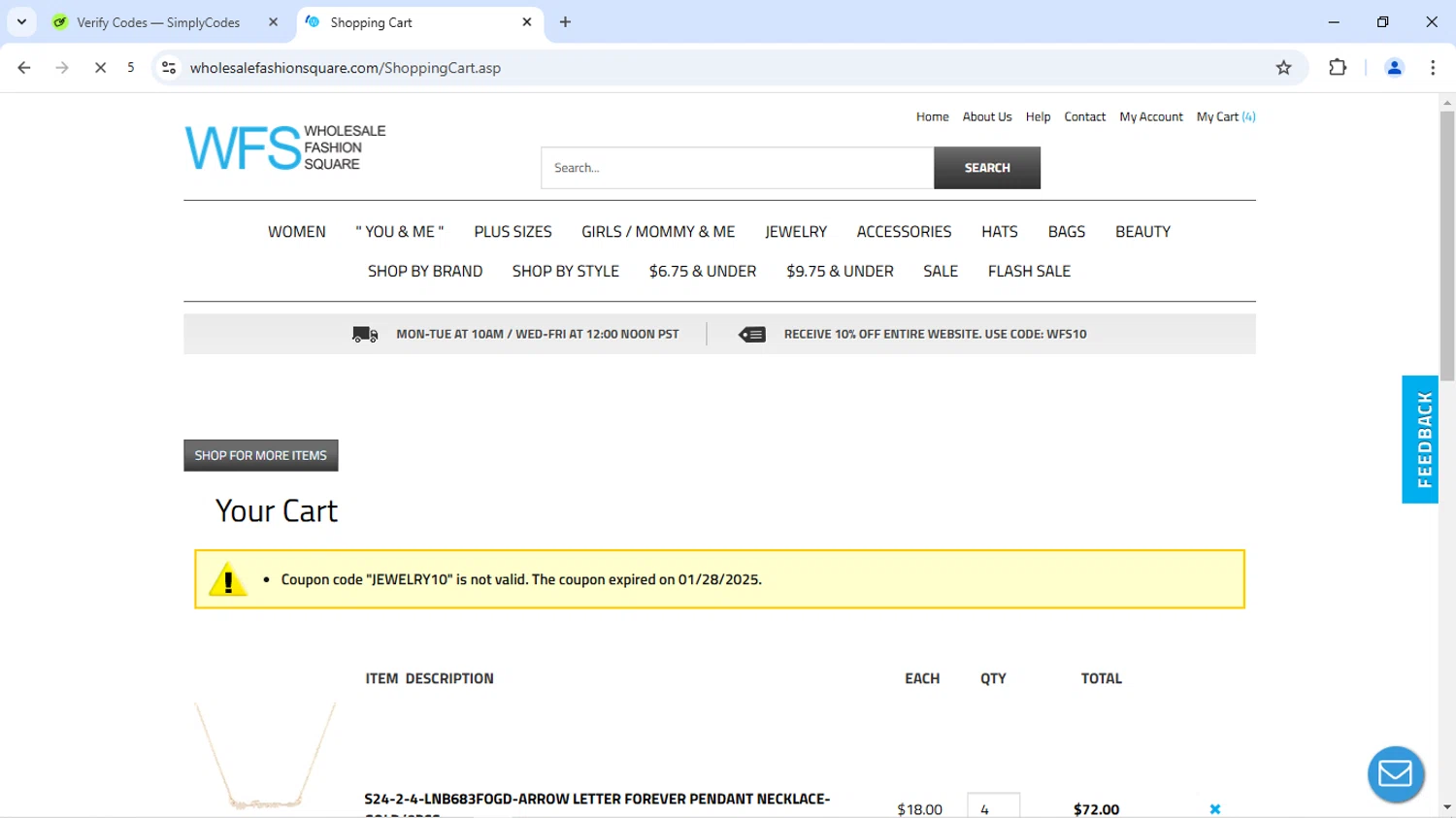Click the WFS Wholesale Fashion Square logo
The image size is (1456, 818).
[x=285, y=147]
